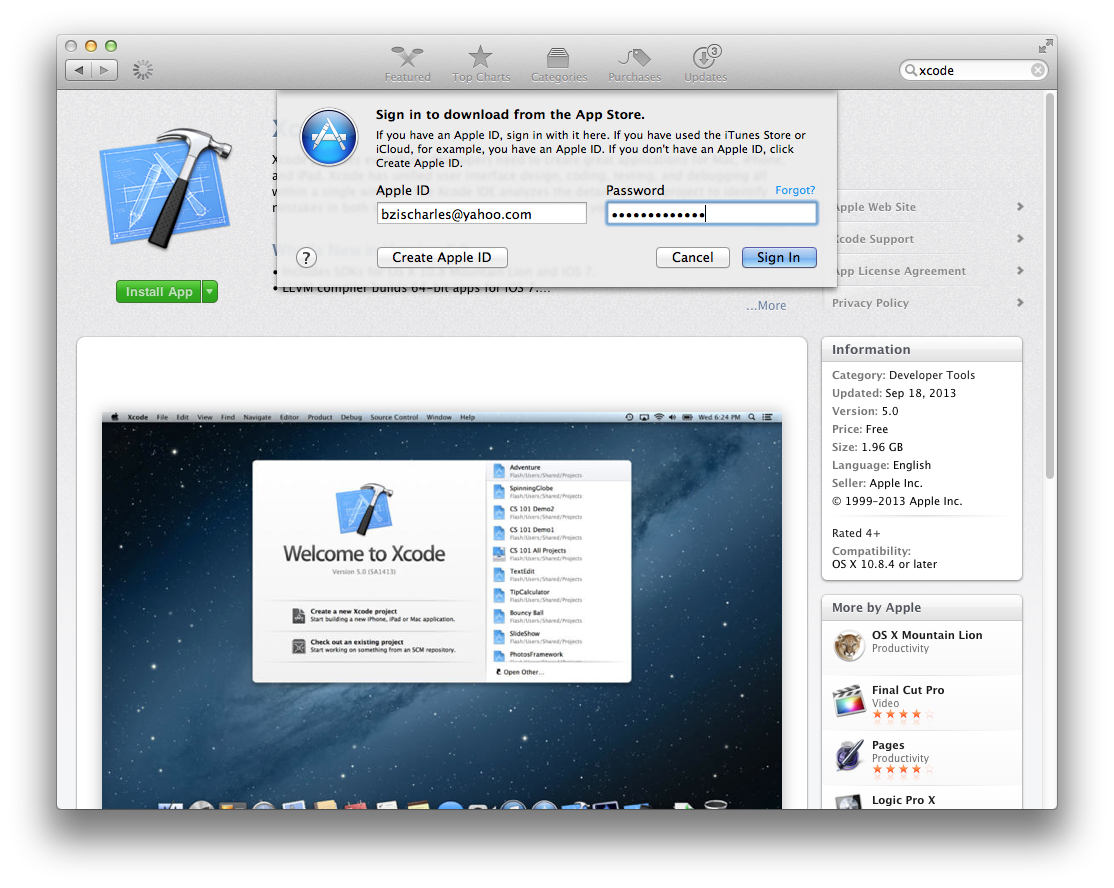This screenshot has height=888, width=1114.
Task: Click the Updates tab label
Action: tap(705, 77)
